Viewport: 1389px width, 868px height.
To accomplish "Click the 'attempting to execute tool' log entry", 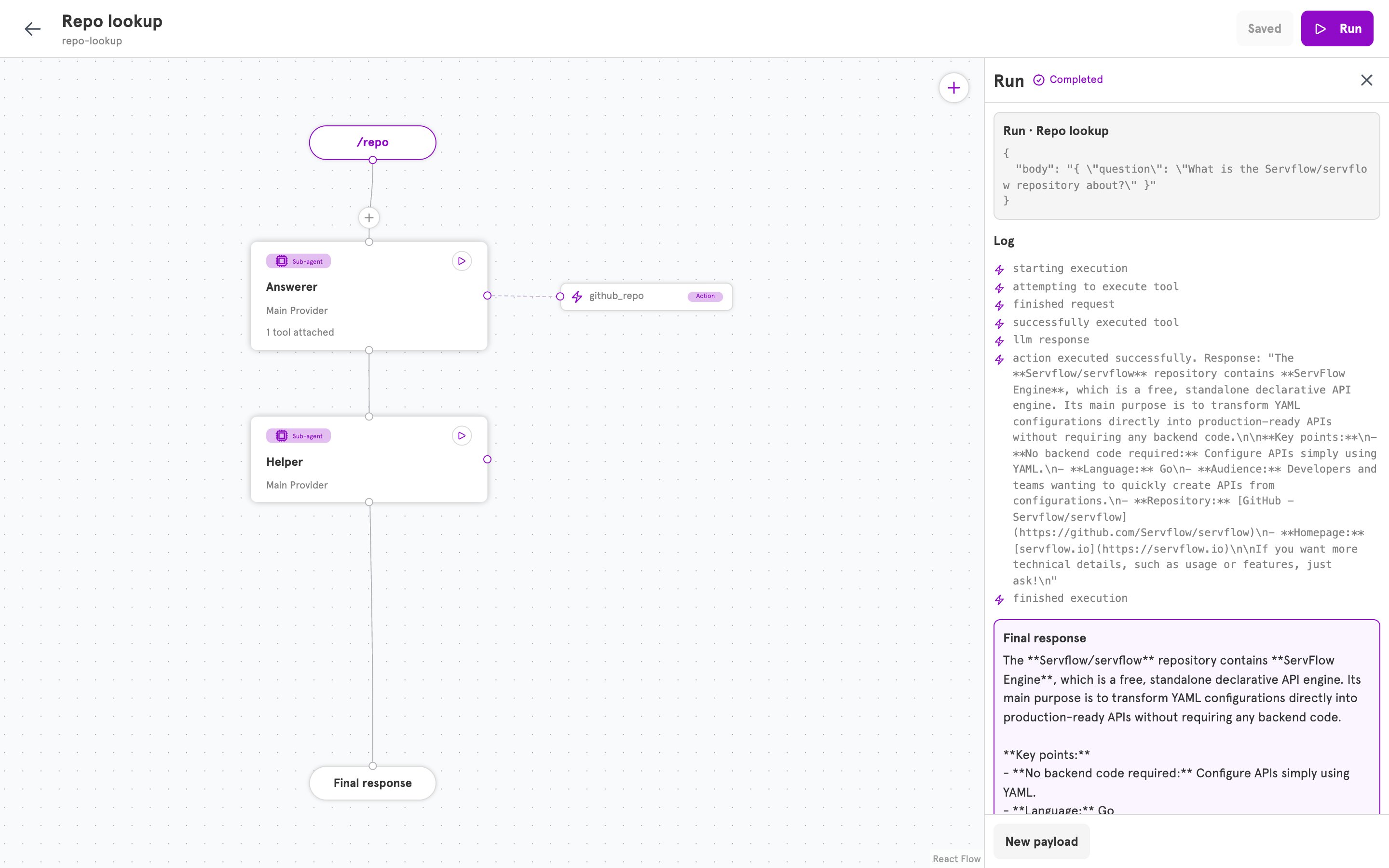I will 1096,286.
